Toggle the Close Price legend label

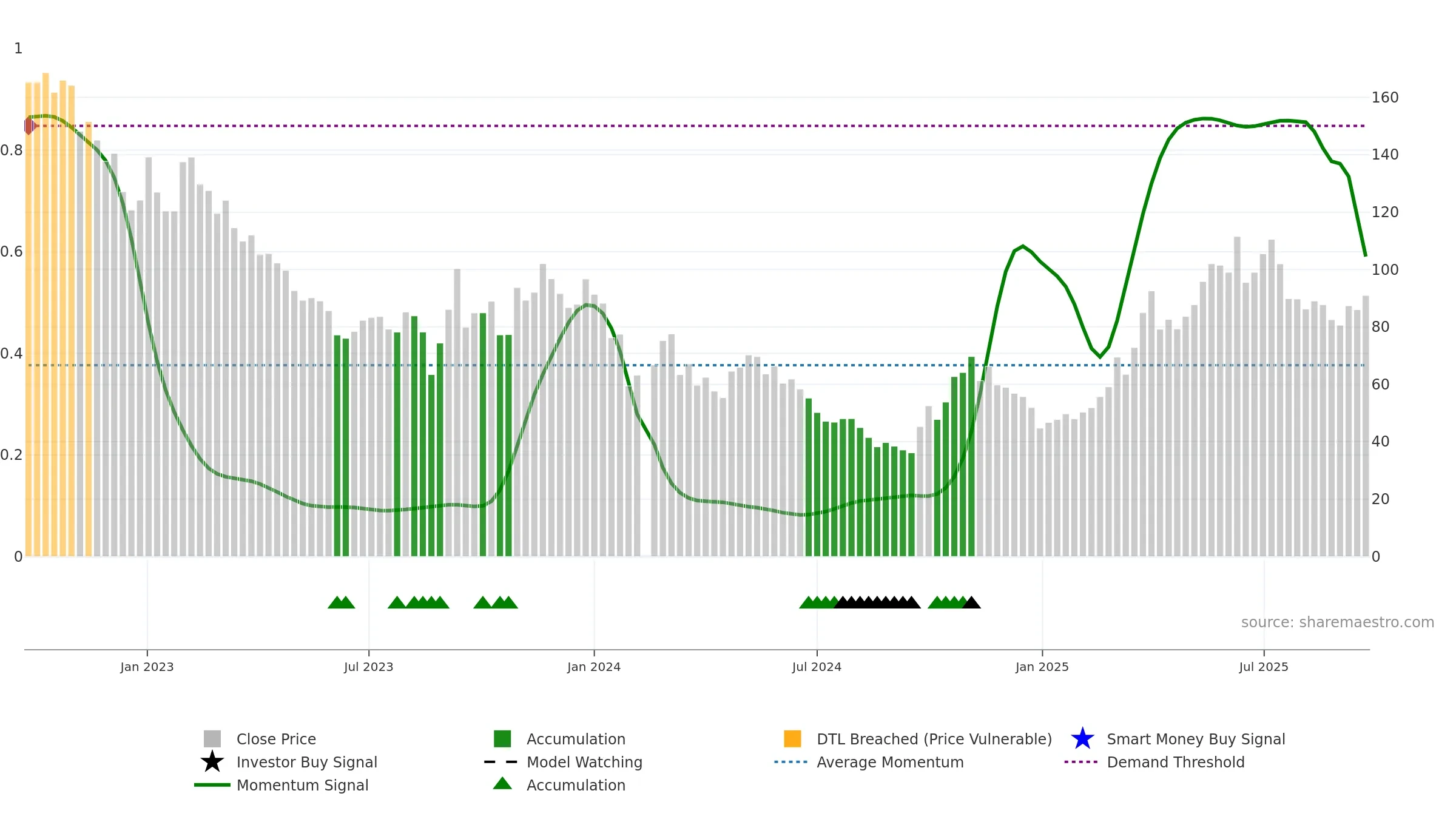pos(276,739)
